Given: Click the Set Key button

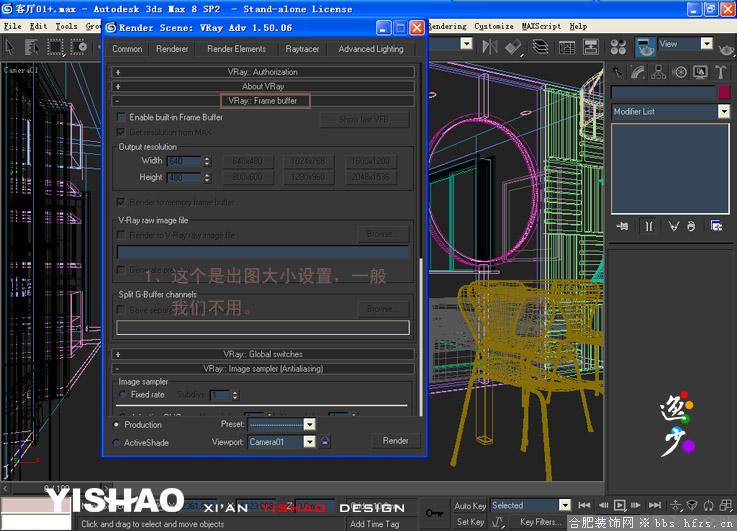Looking at the screenshot, I should tap(470, 522).
